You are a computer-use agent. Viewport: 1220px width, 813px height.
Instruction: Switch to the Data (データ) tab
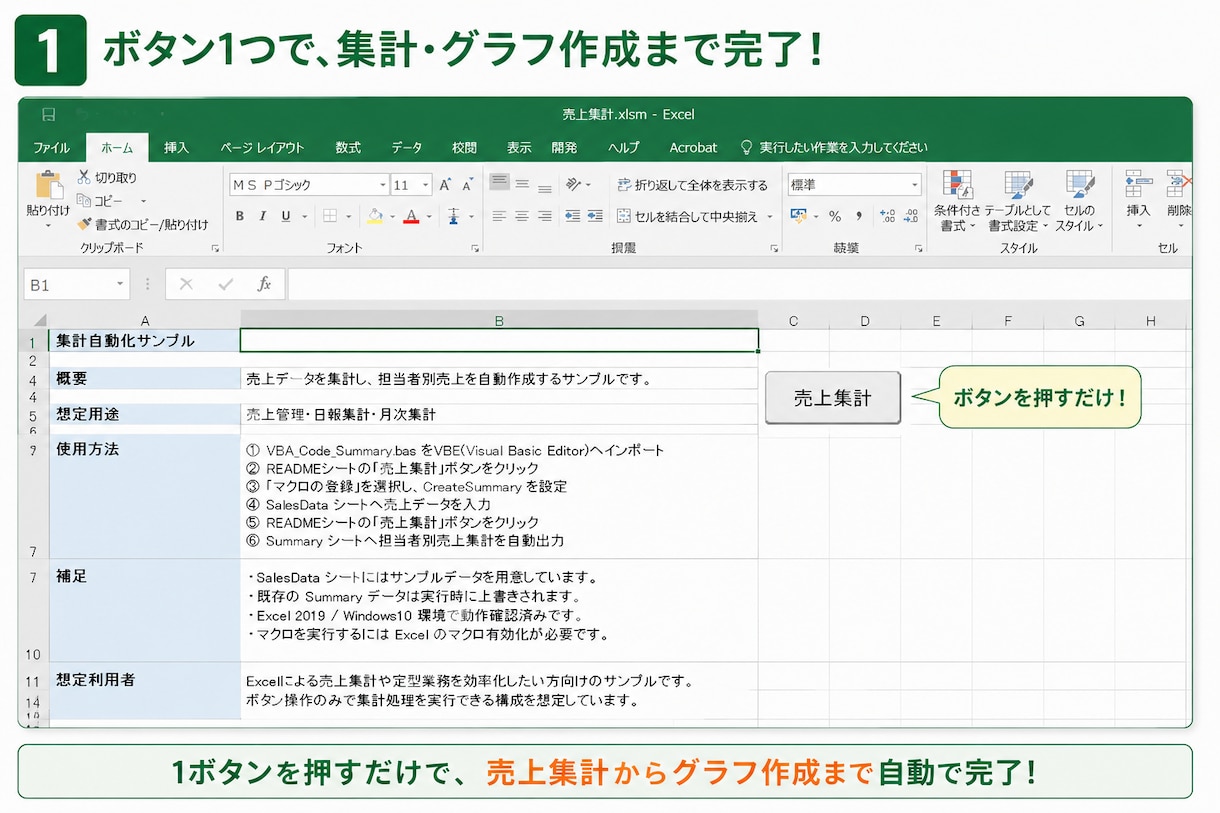pos(407,147)
